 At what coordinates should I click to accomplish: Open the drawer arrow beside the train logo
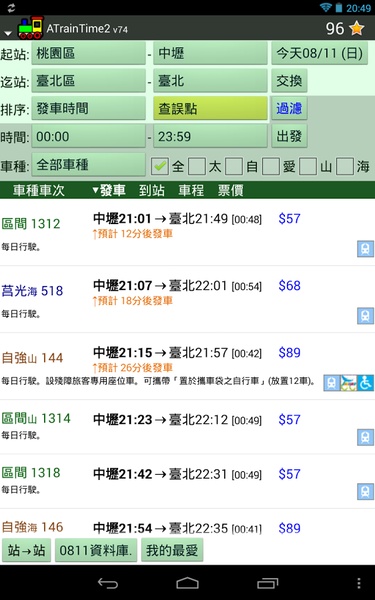click(8, 33)
